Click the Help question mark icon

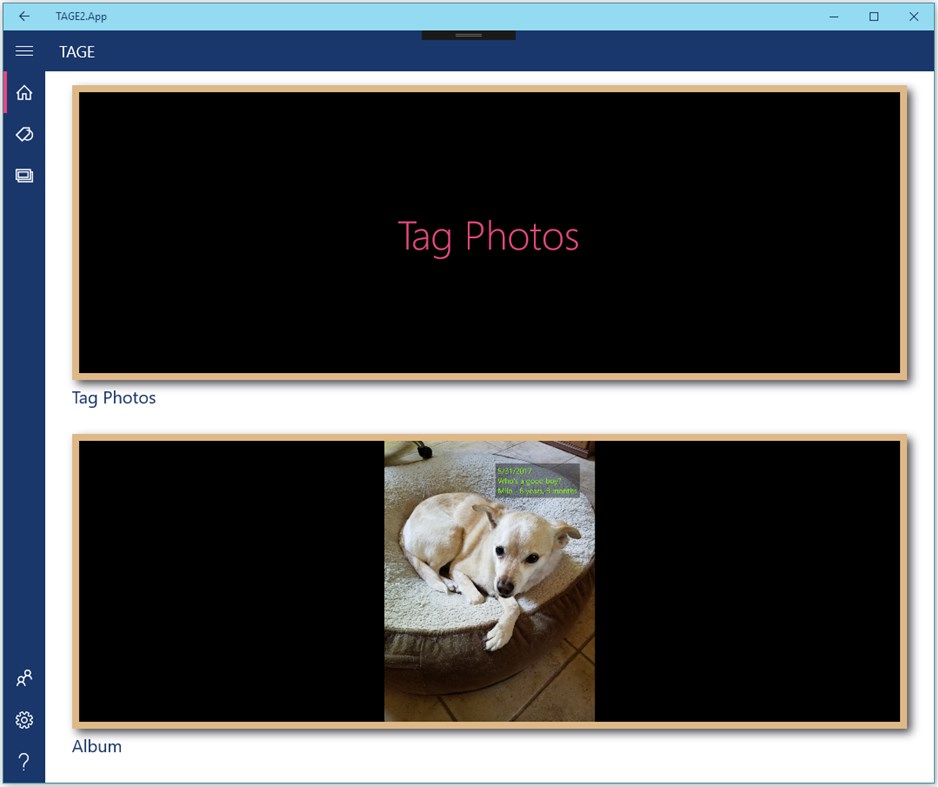click(24, 760)
